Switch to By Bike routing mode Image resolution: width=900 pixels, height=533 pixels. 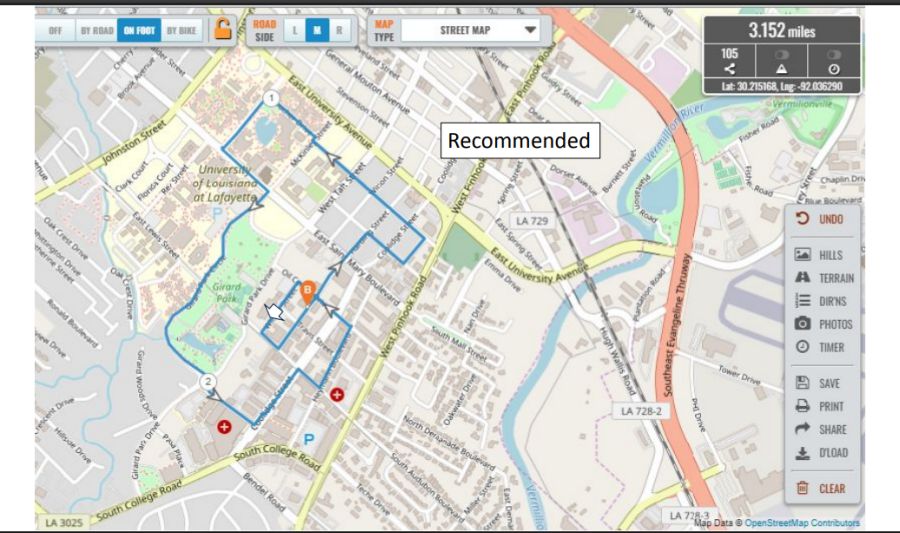point(181,30)
